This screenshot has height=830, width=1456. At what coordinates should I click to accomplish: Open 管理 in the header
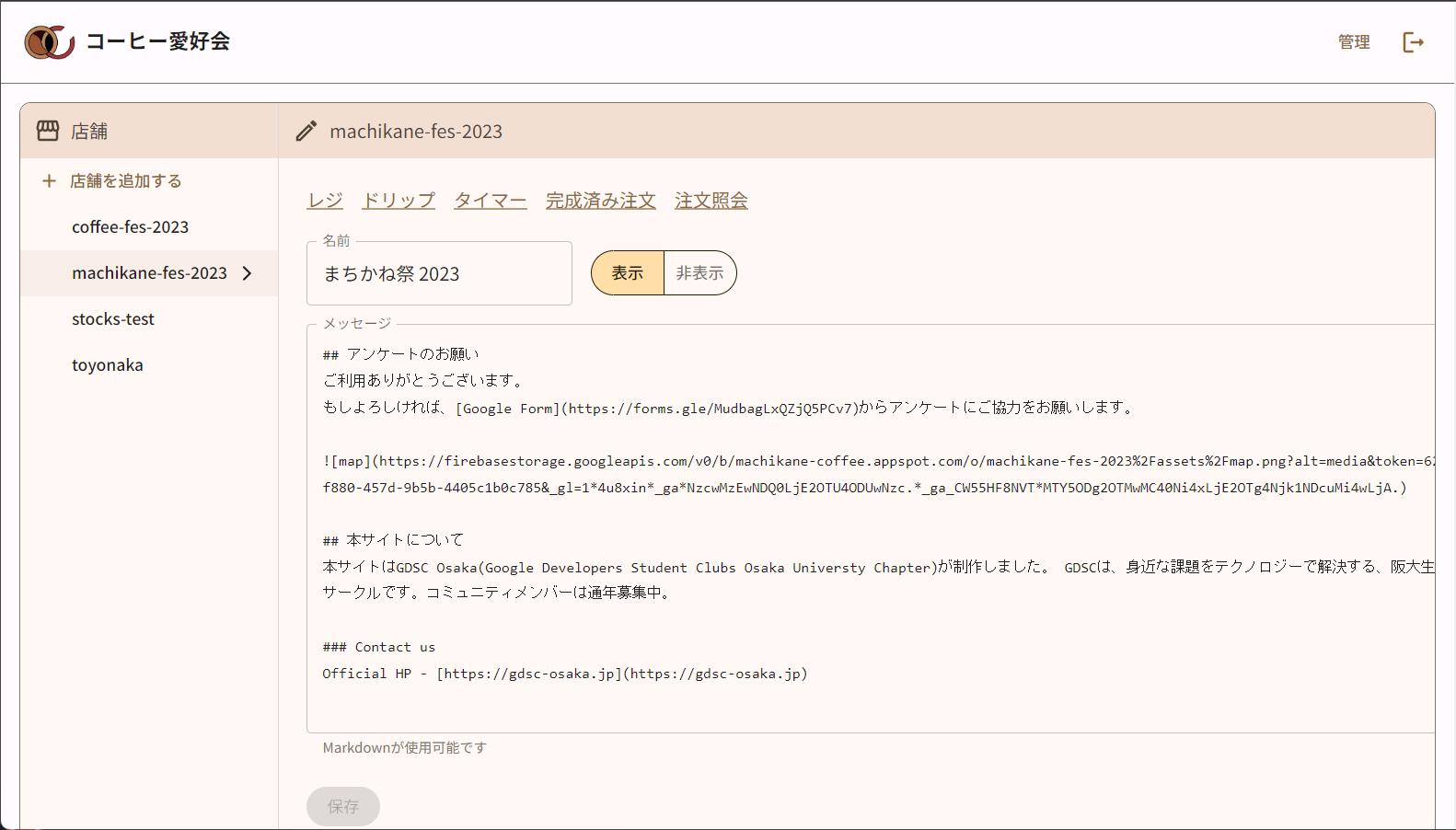click(x=1354, y=42)
